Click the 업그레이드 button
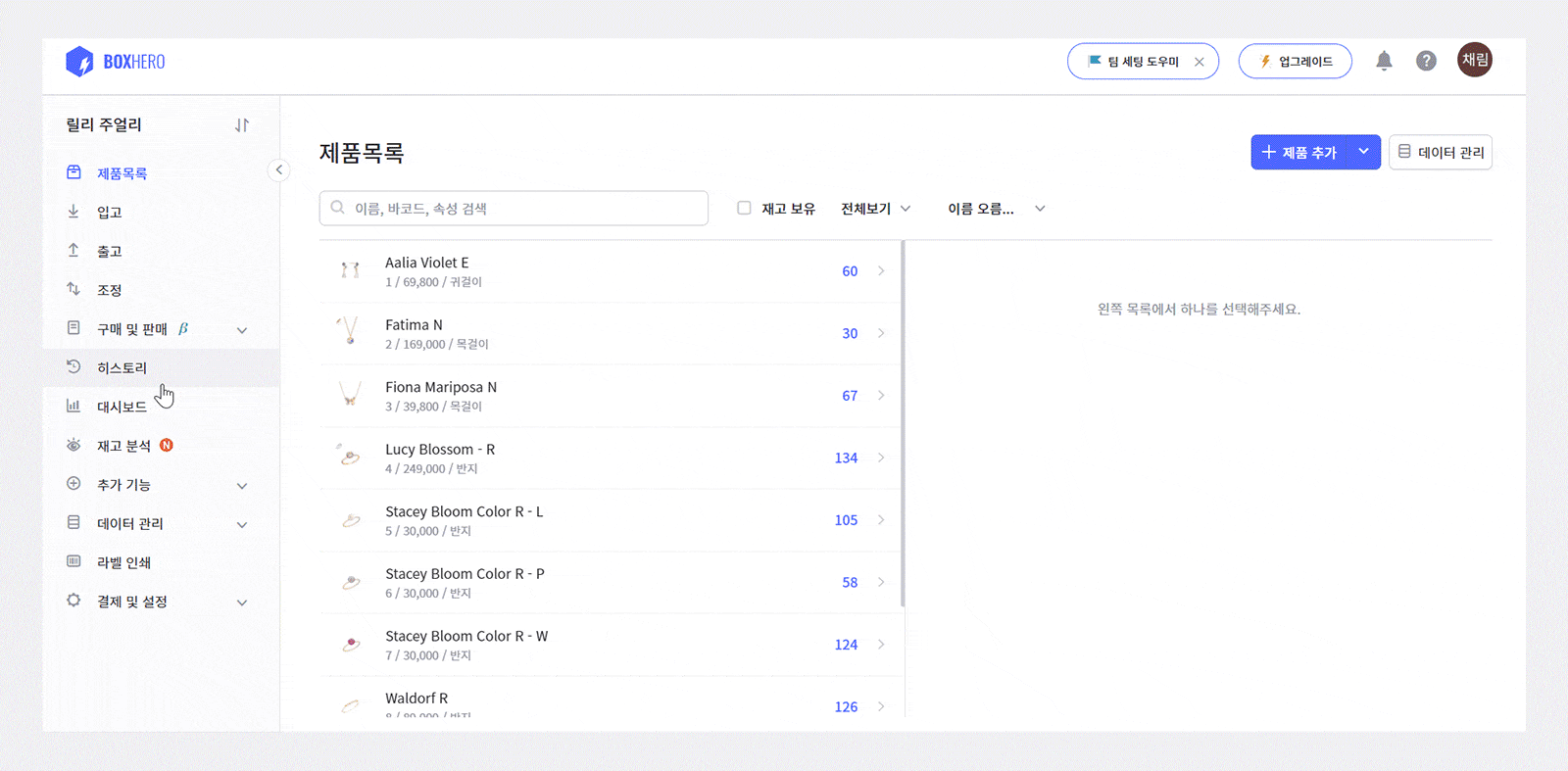This screenshot has height=771, width=1568. [x=1296, y=62]
